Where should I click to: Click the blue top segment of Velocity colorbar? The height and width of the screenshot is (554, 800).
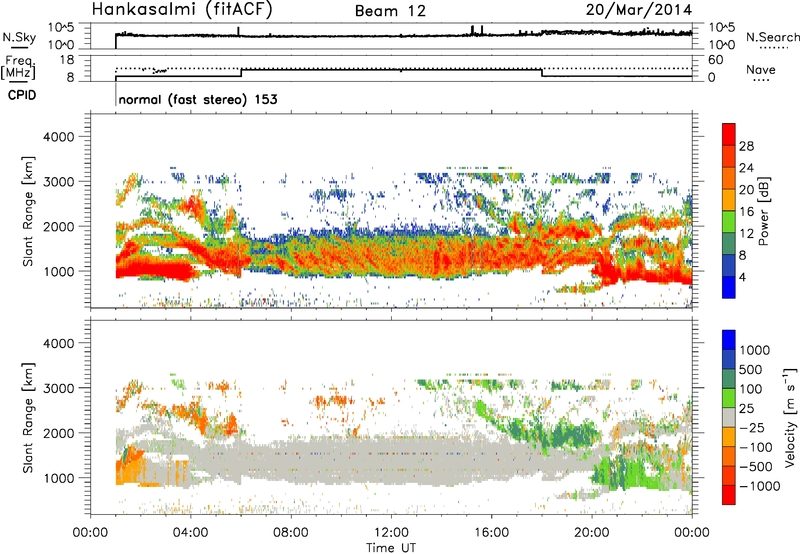729,340
